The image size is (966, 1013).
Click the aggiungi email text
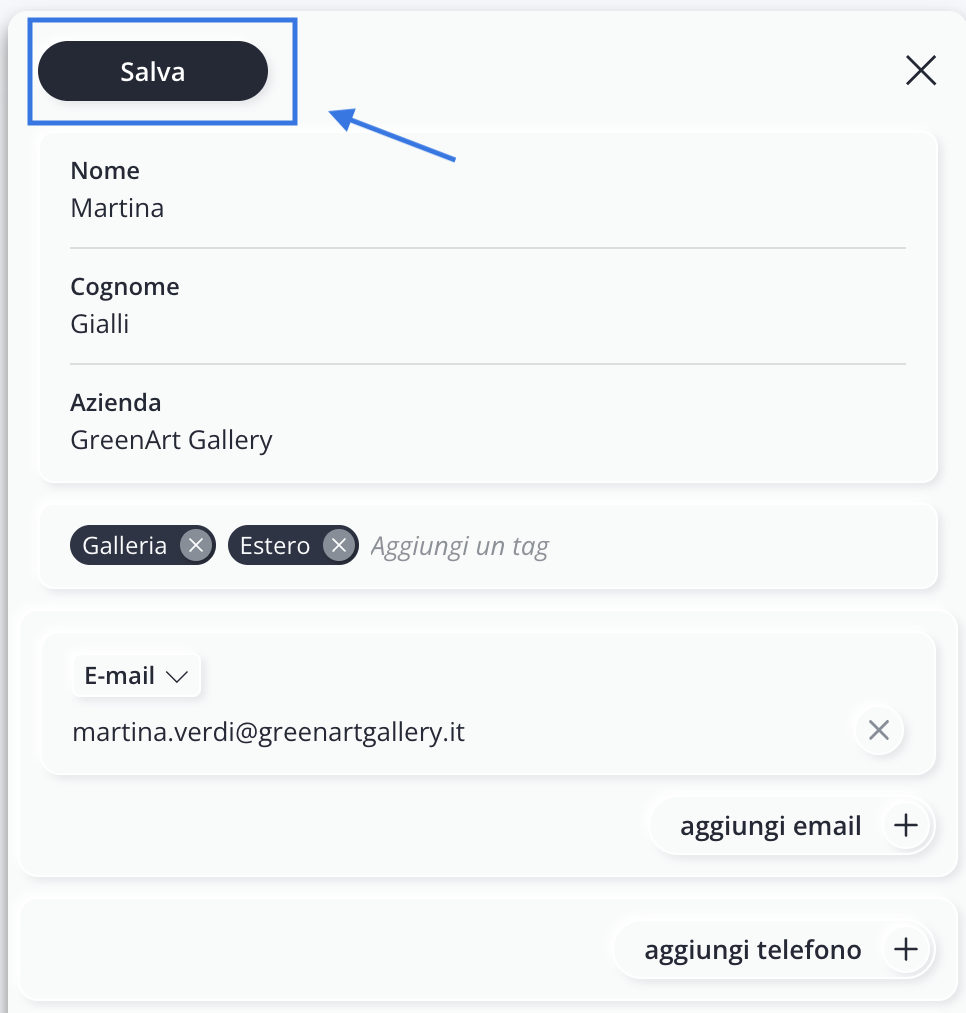(x=770, y=826)
